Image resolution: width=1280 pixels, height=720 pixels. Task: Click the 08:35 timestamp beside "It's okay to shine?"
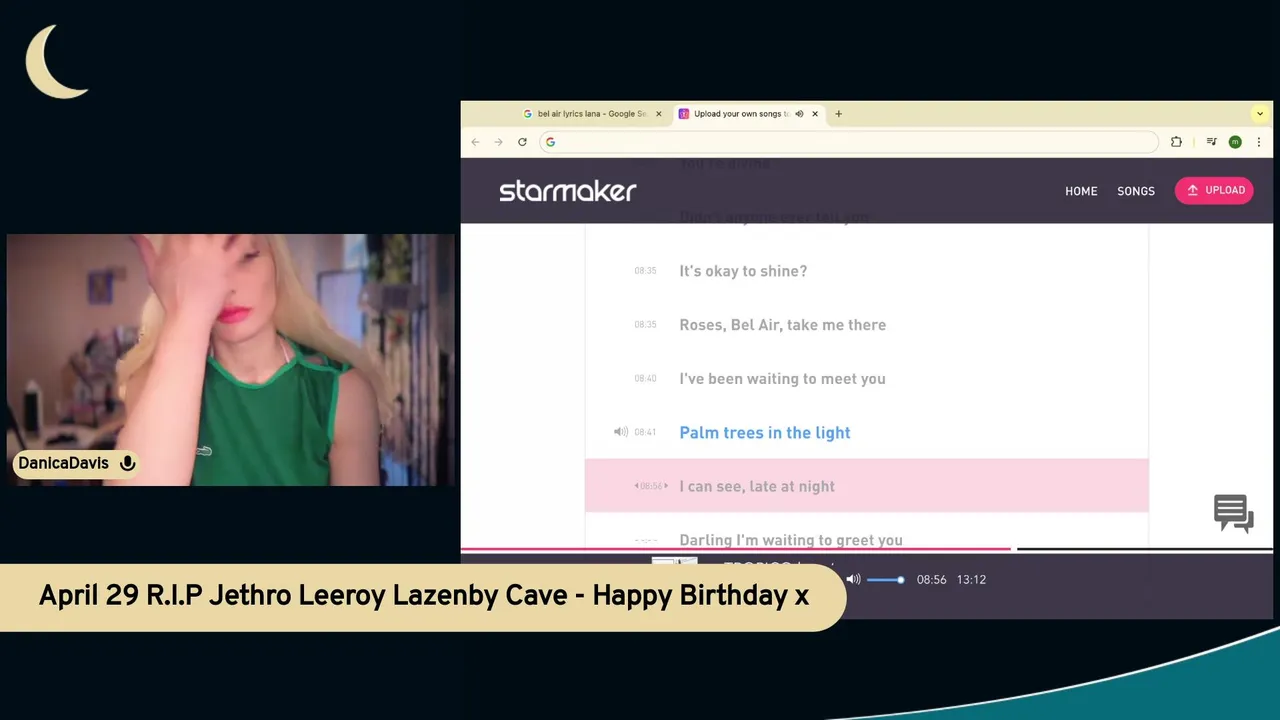[645, 270]
